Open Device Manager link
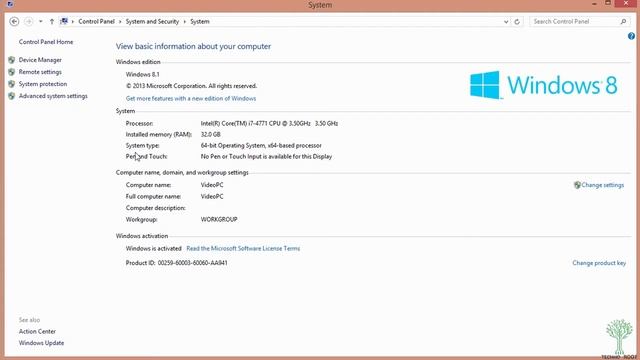The image size is (640, 360). click(40, 60)
